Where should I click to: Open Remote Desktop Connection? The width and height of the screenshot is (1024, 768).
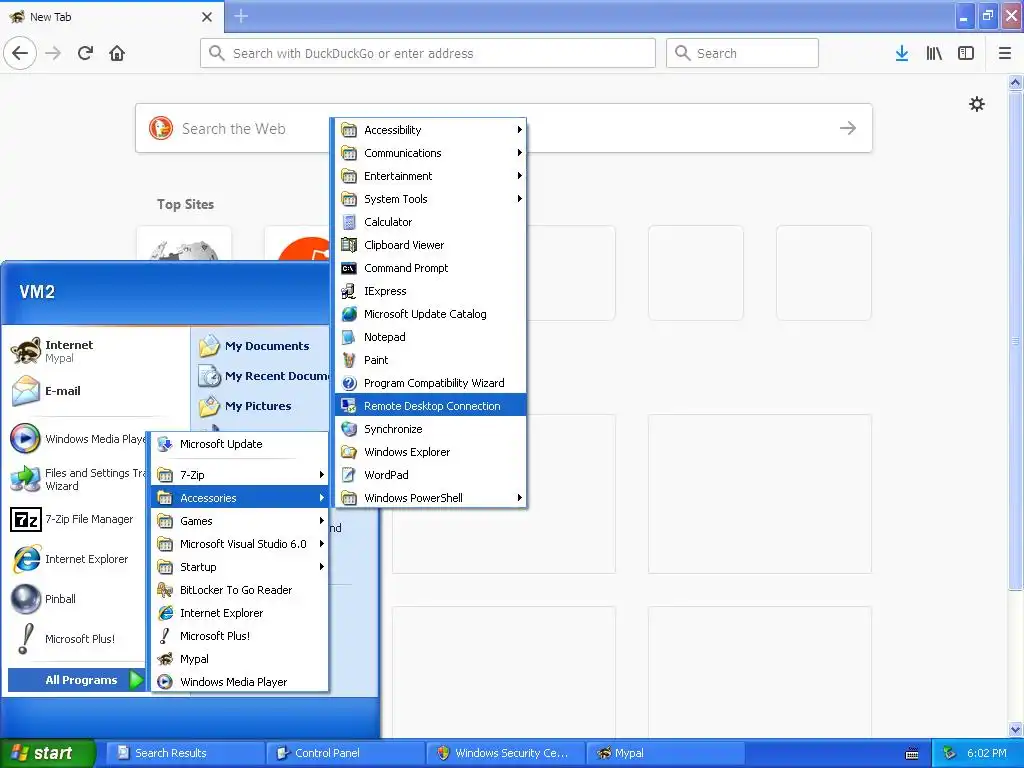click(430, 406)
